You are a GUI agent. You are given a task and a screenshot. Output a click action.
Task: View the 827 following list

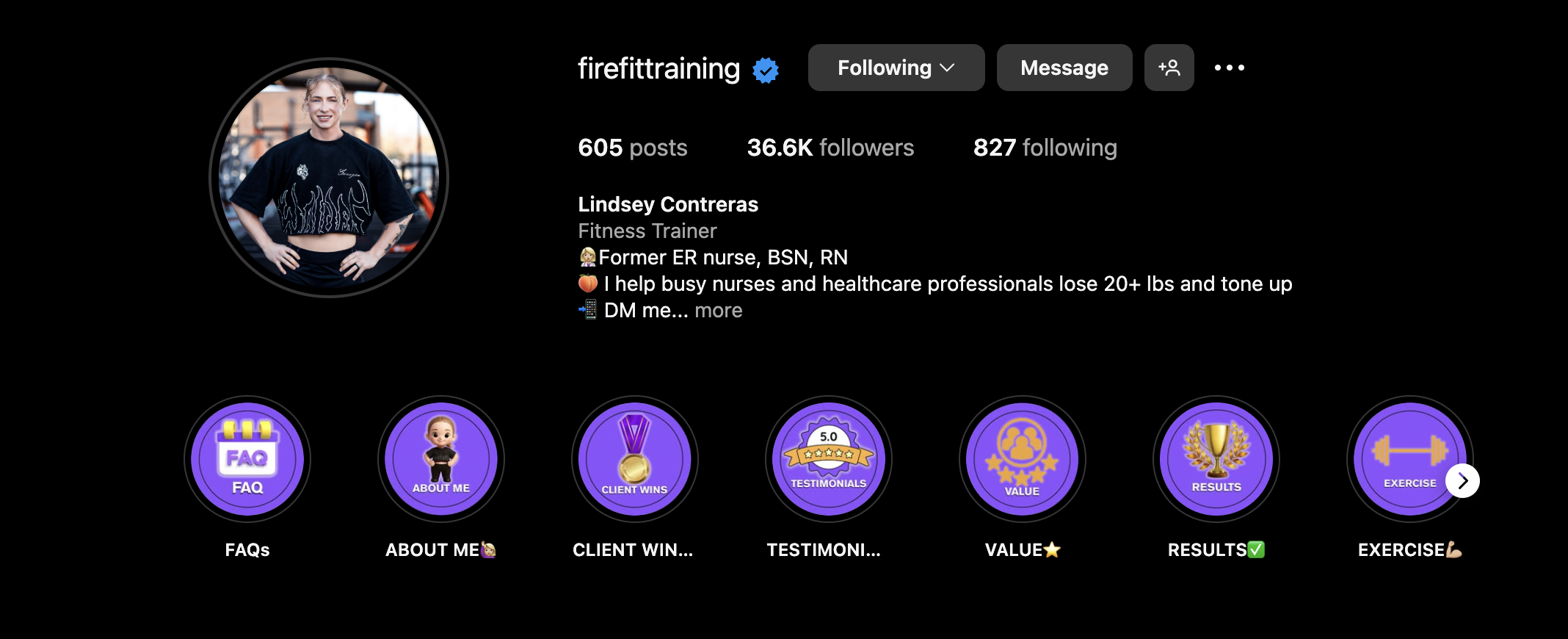click(x=1045, y=148)
